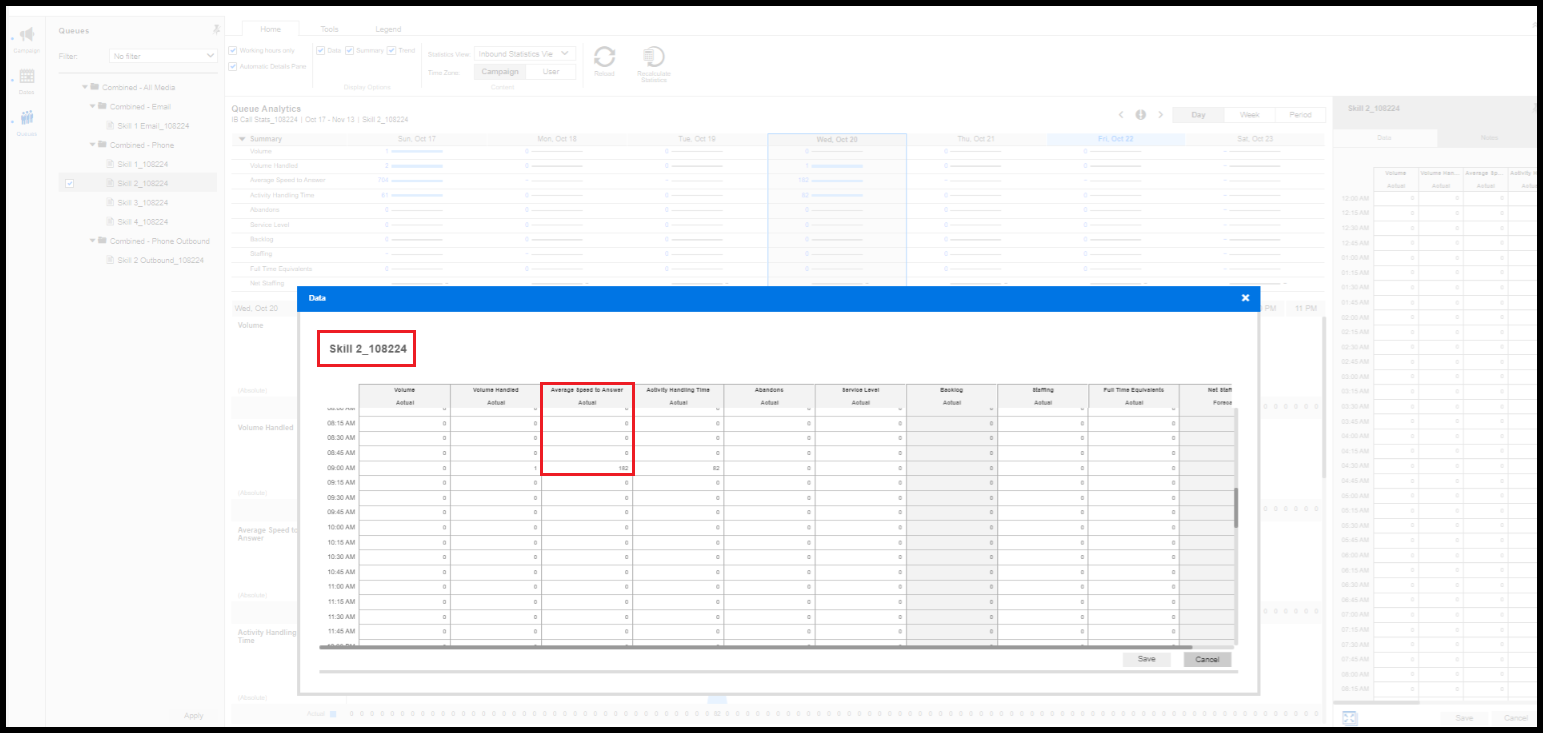Viewport: 1543px width, 733px height.
Task: Select the Week view tab
Action: coord(1250,115)
